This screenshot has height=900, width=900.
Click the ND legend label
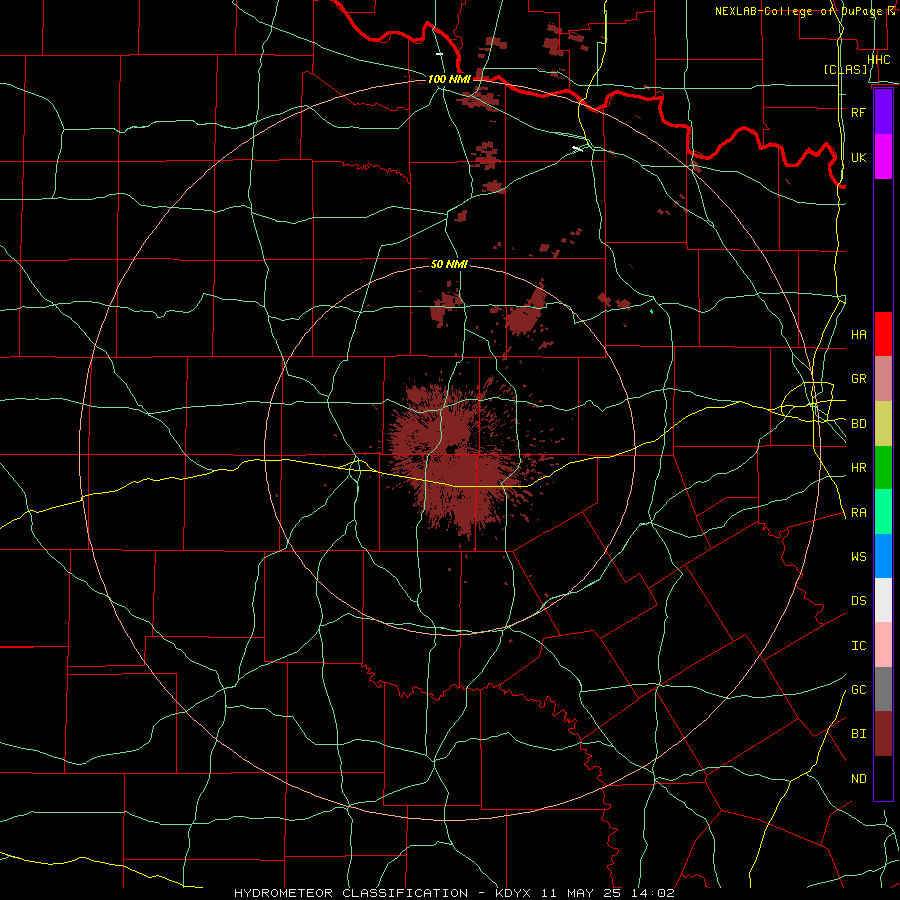(x=858, y=778)
